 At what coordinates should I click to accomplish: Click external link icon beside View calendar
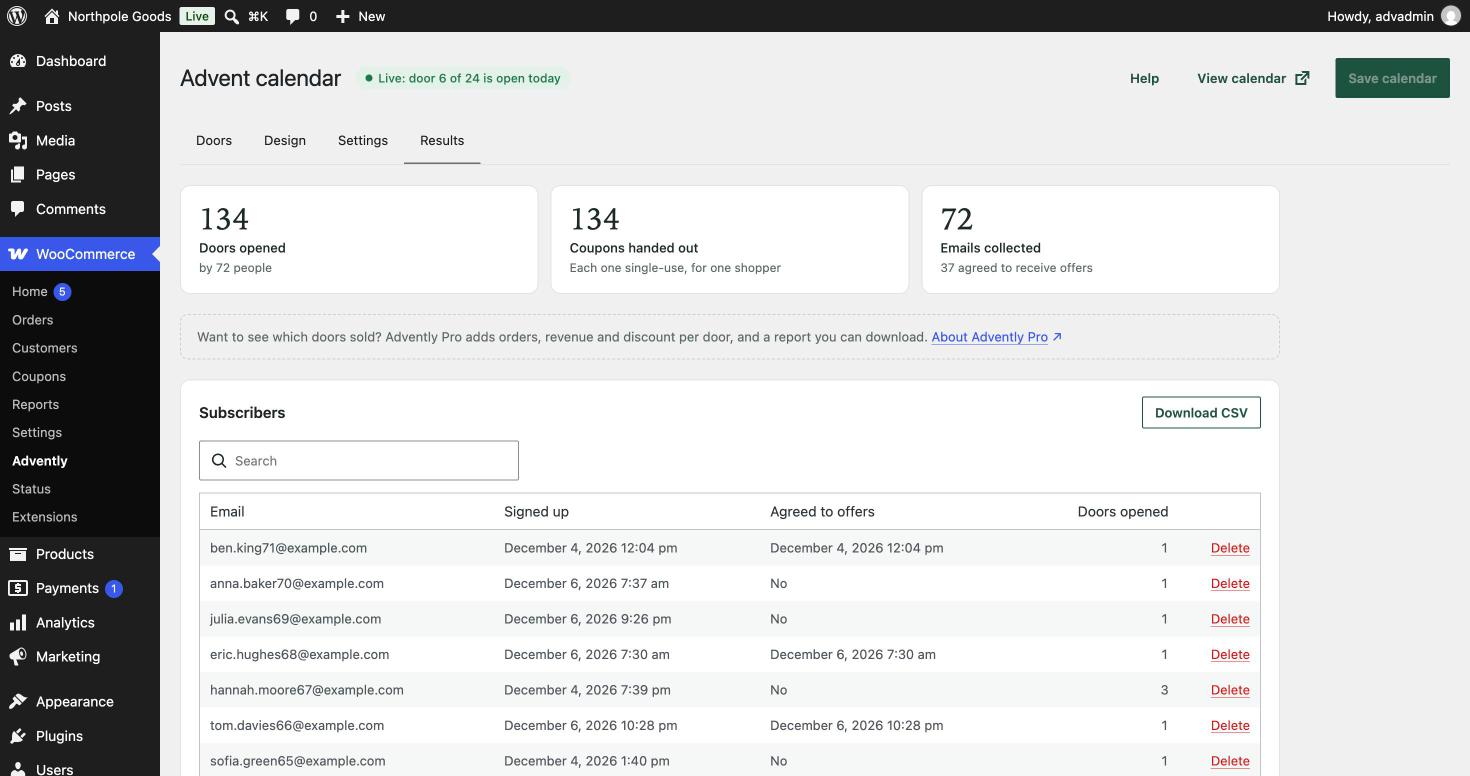pyautogui.click(x=1302, y=78)
